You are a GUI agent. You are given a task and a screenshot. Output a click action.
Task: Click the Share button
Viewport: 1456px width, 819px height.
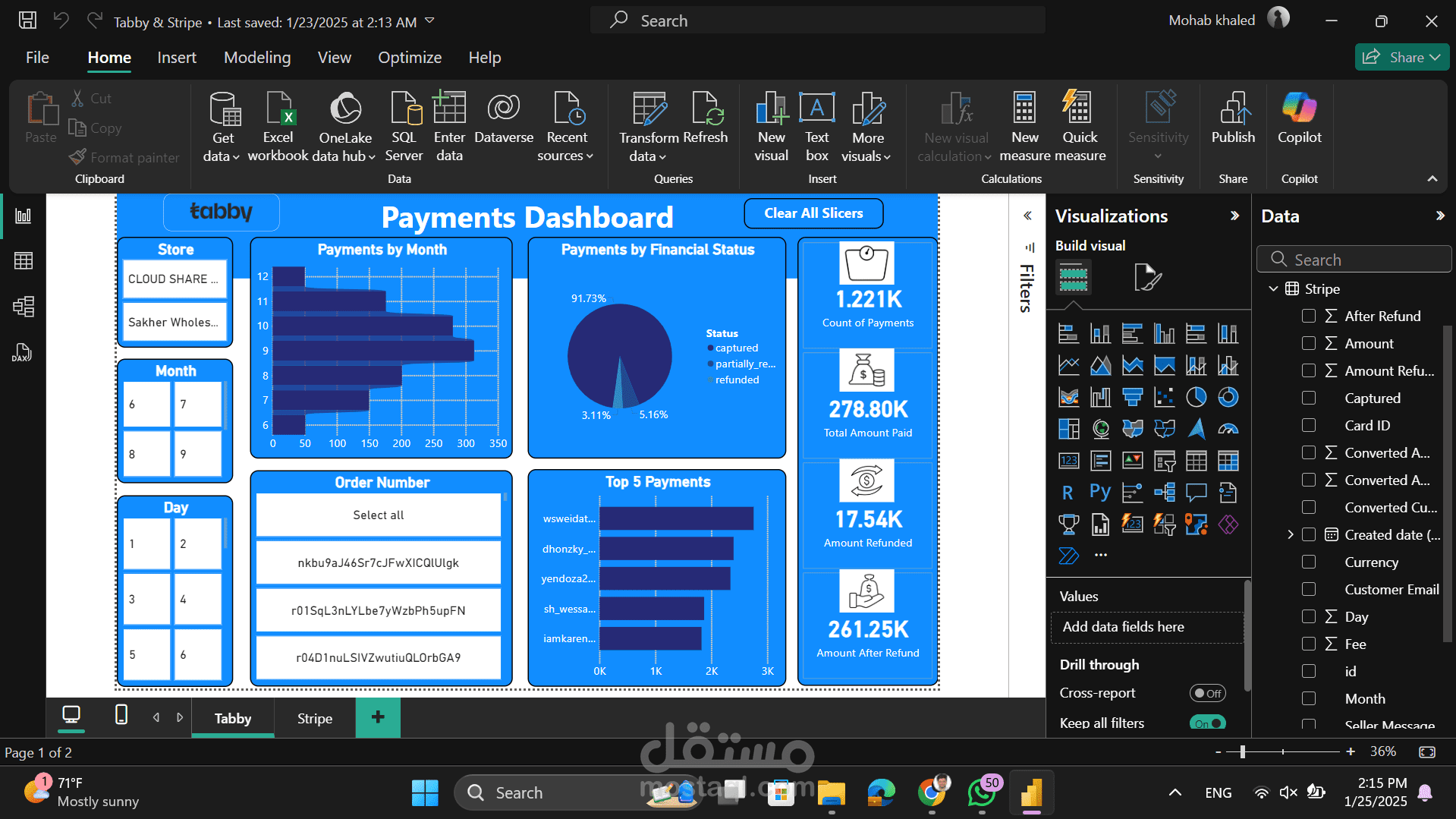pos(1401,57)
